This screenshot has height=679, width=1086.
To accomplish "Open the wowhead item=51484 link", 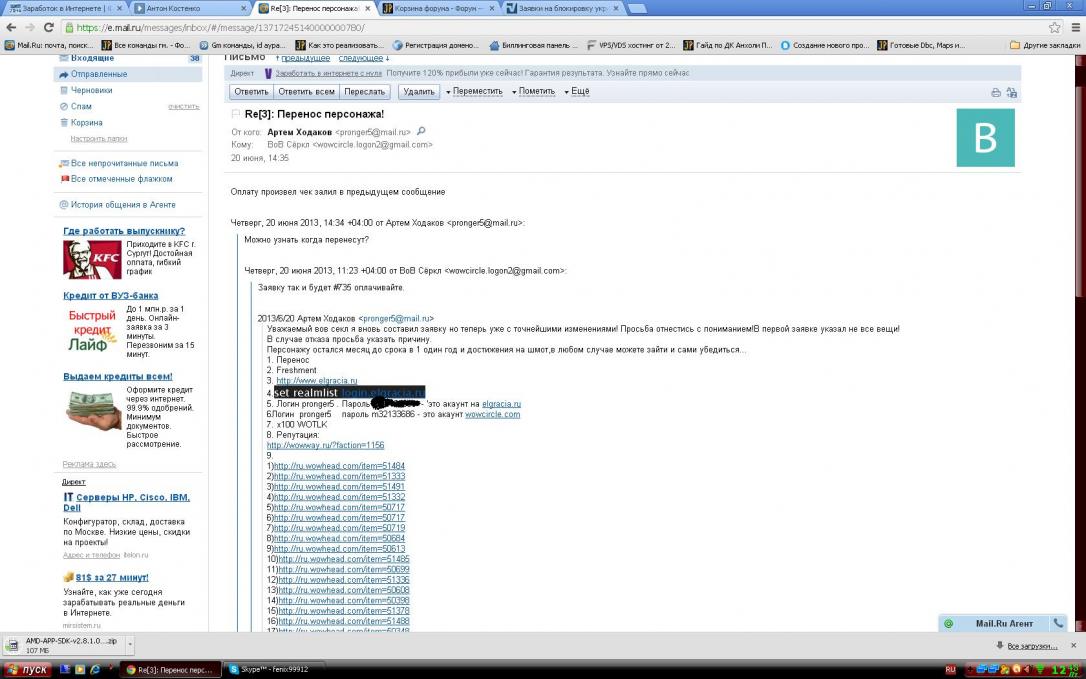I will [339, 466].
